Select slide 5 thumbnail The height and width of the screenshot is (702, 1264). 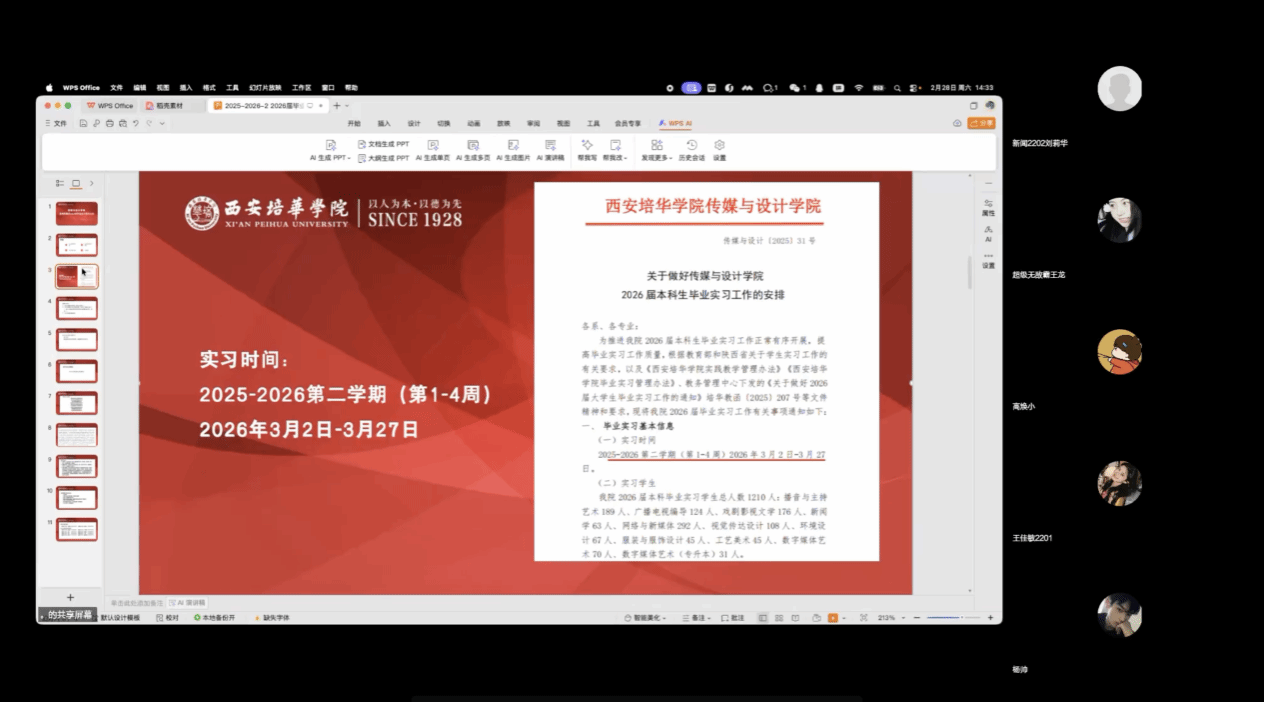click(x=76, y=339)
